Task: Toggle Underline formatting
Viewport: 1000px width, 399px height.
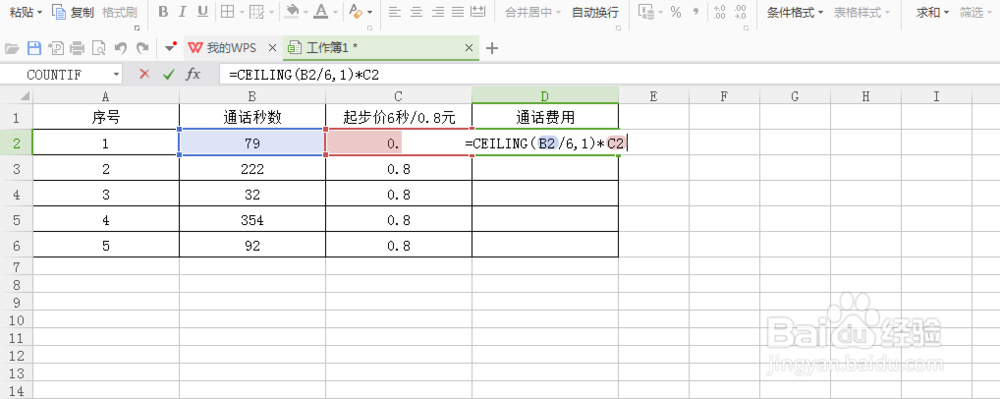Action: [x=202, y=11]
